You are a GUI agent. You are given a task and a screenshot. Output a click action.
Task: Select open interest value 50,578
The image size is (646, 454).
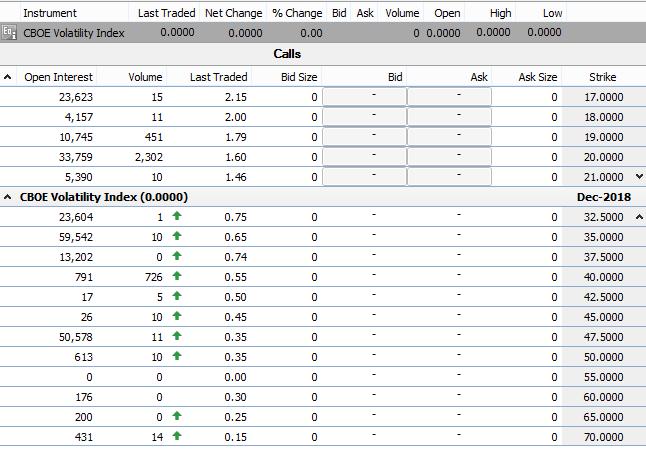click(76, 337)
